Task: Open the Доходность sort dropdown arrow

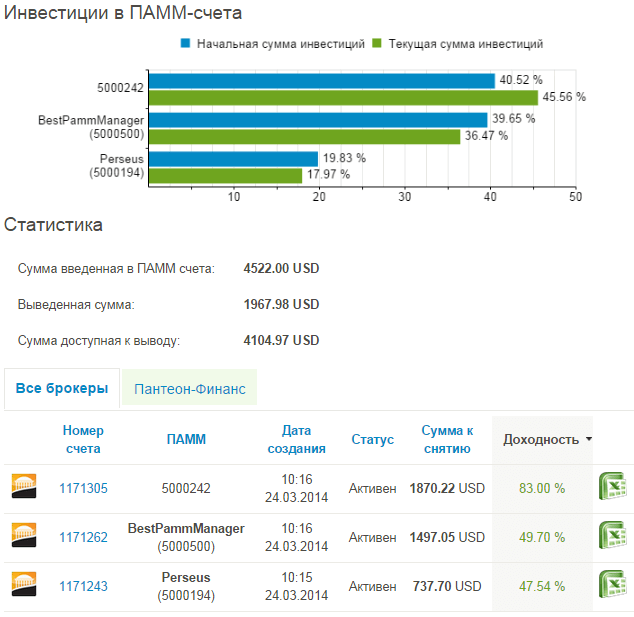Action: click(x=589, y=439)
